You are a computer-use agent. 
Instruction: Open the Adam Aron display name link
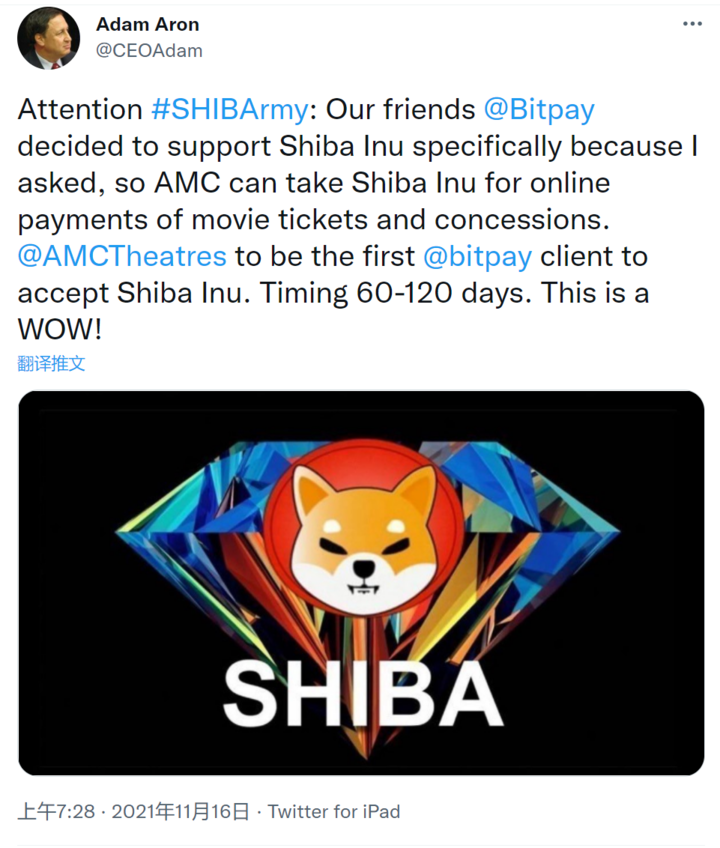coord(145,24)
